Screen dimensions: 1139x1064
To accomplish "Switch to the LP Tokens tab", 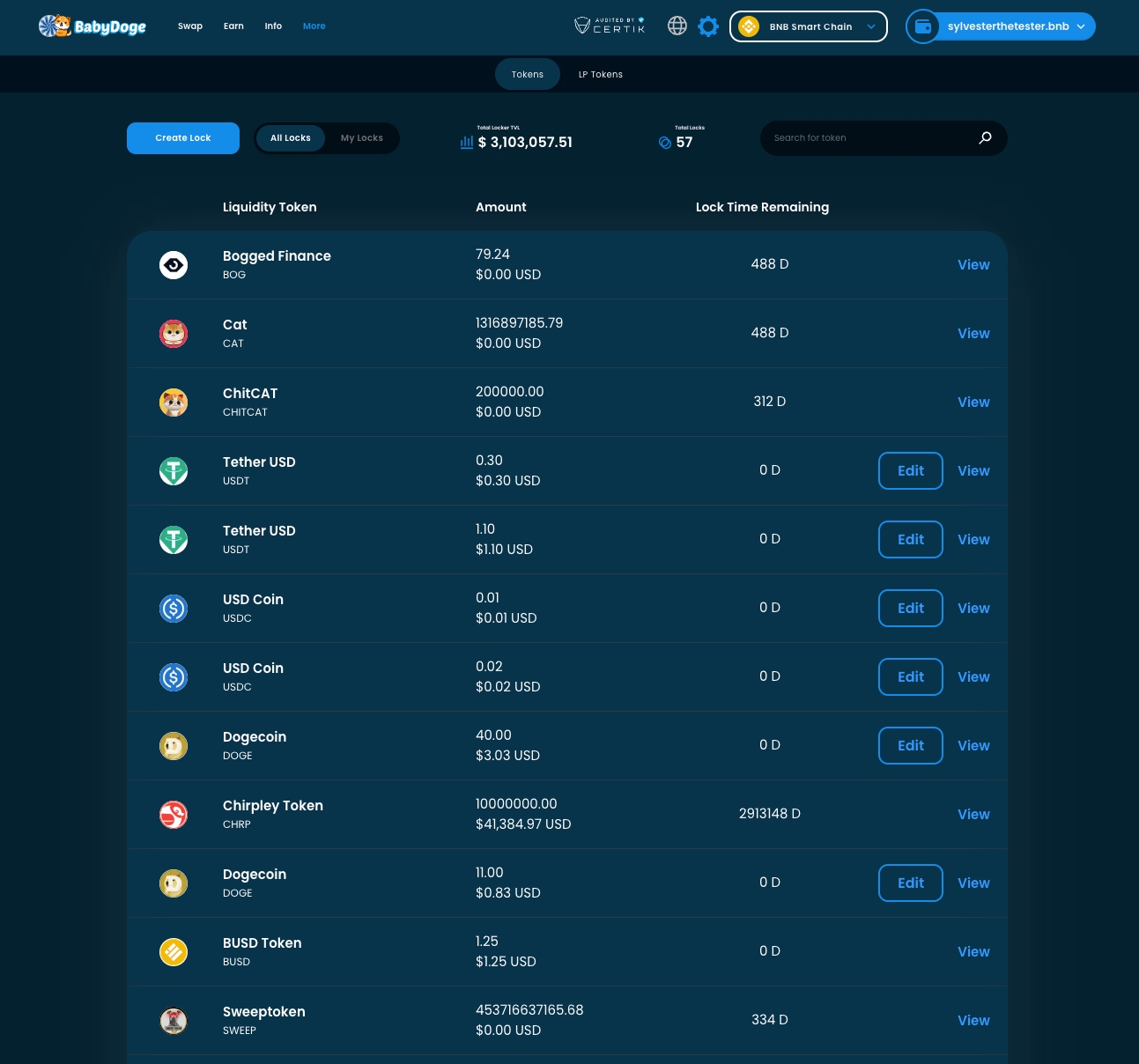I will pos(600,75).
